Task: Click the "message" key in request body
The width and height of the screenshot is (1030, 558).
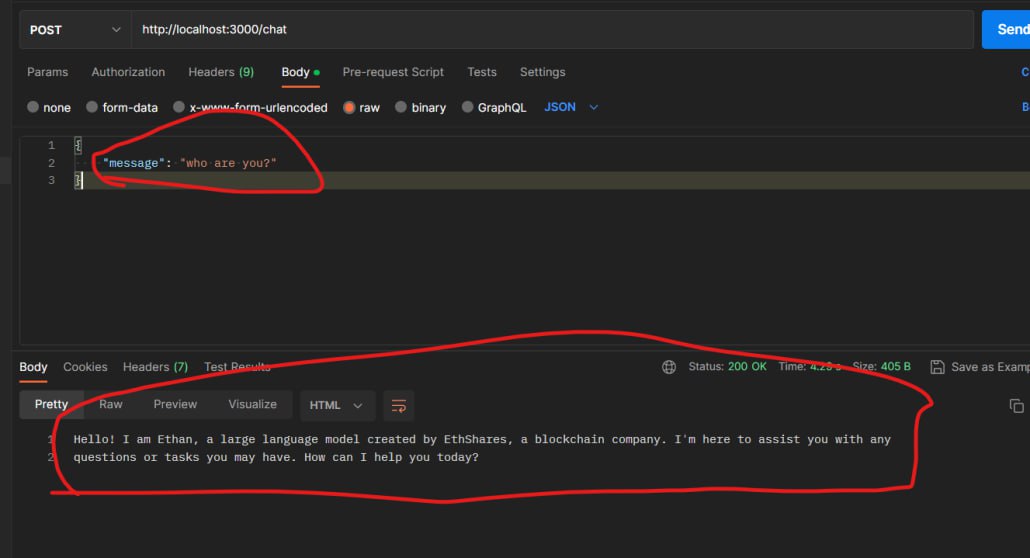Action: (133, 163)
